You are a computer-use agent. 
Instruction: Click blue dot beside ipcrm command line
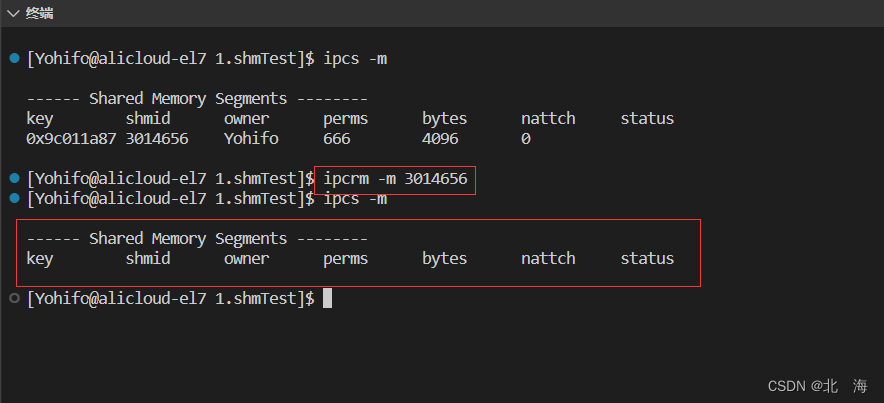[x=15, y=179]
